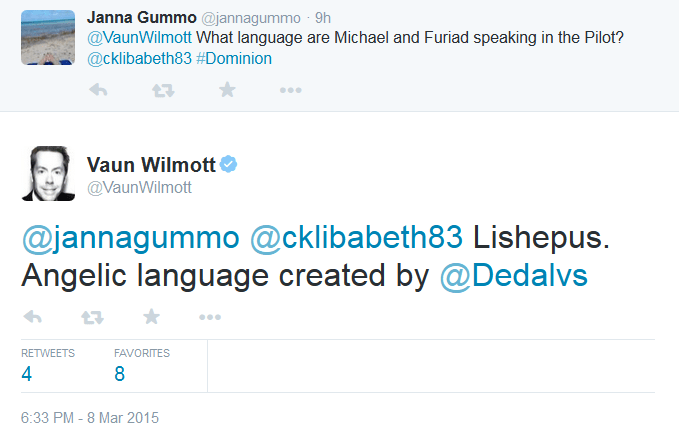Open more options on Vaun's tweet

[x=209, y=317]
